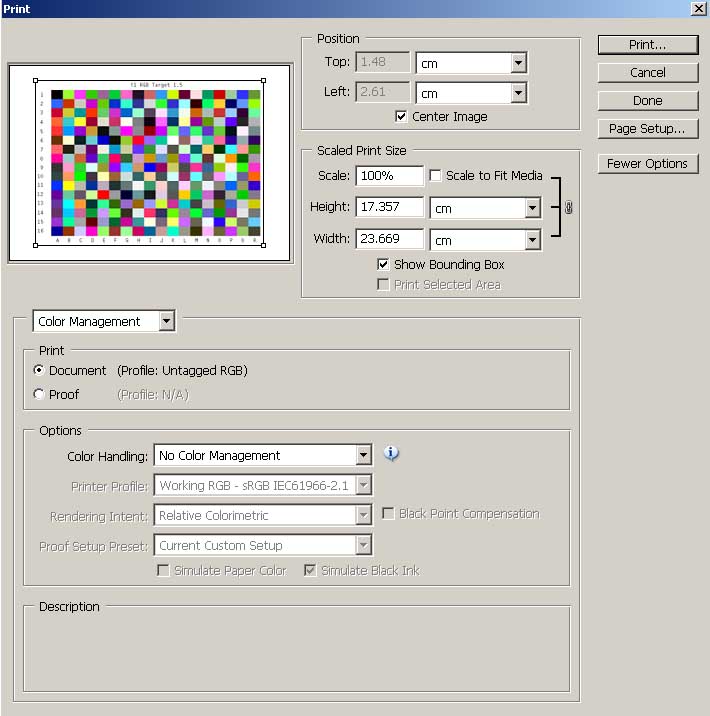This screenshot has height=716, width=710.
Task: Click the bottom-right bounding box handle in preview
Action: click(x=263, y=246)
